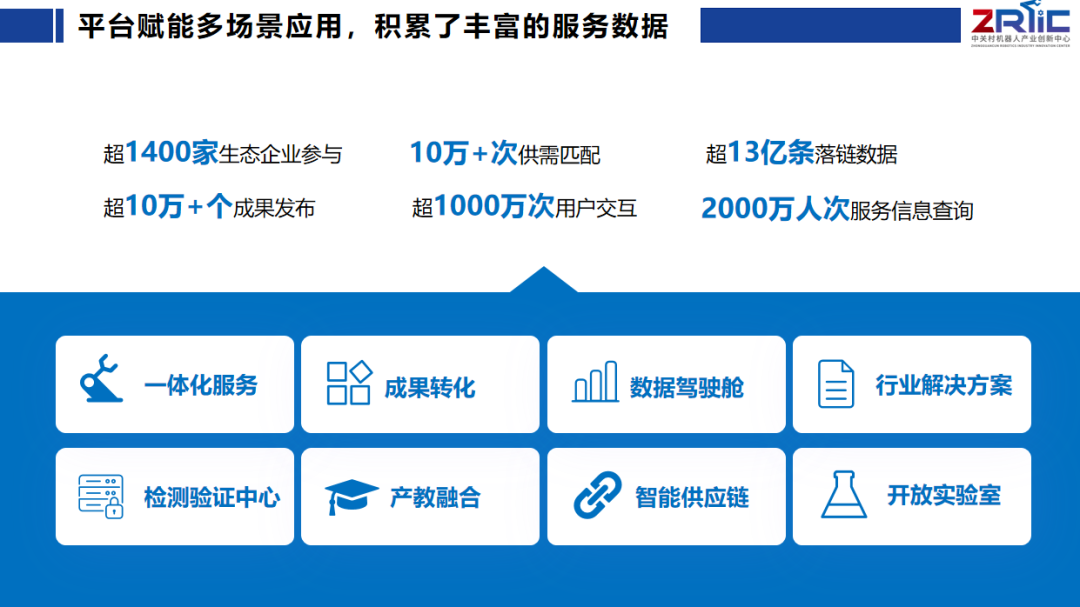Click the four-shapes grid icon beside 成果转化
The width and height of the screenshot is (1080, 607).
[349, 384]
